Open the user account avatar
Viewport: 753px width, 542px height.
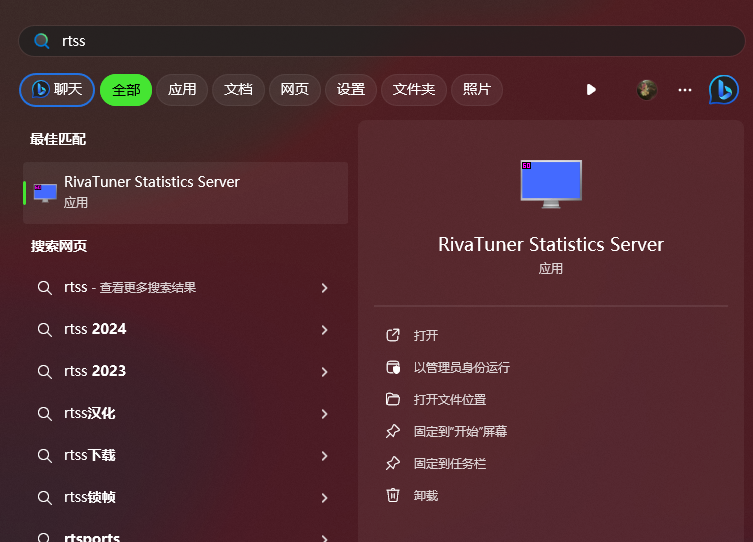[647, 90]
